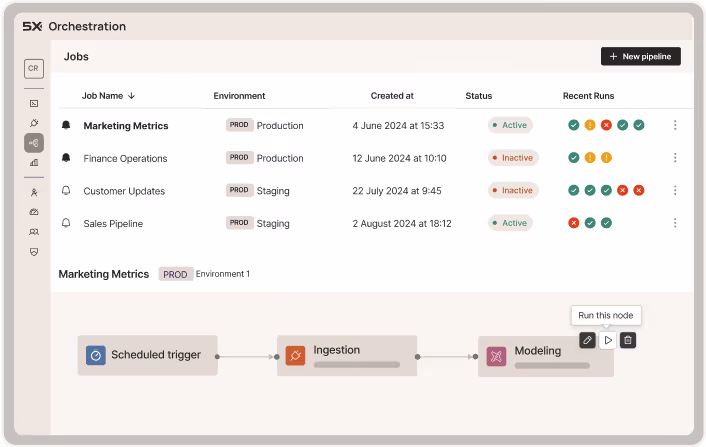Click PROD tag in Marketing Metrics row
706x447 pixels.
tap(239, 125)
